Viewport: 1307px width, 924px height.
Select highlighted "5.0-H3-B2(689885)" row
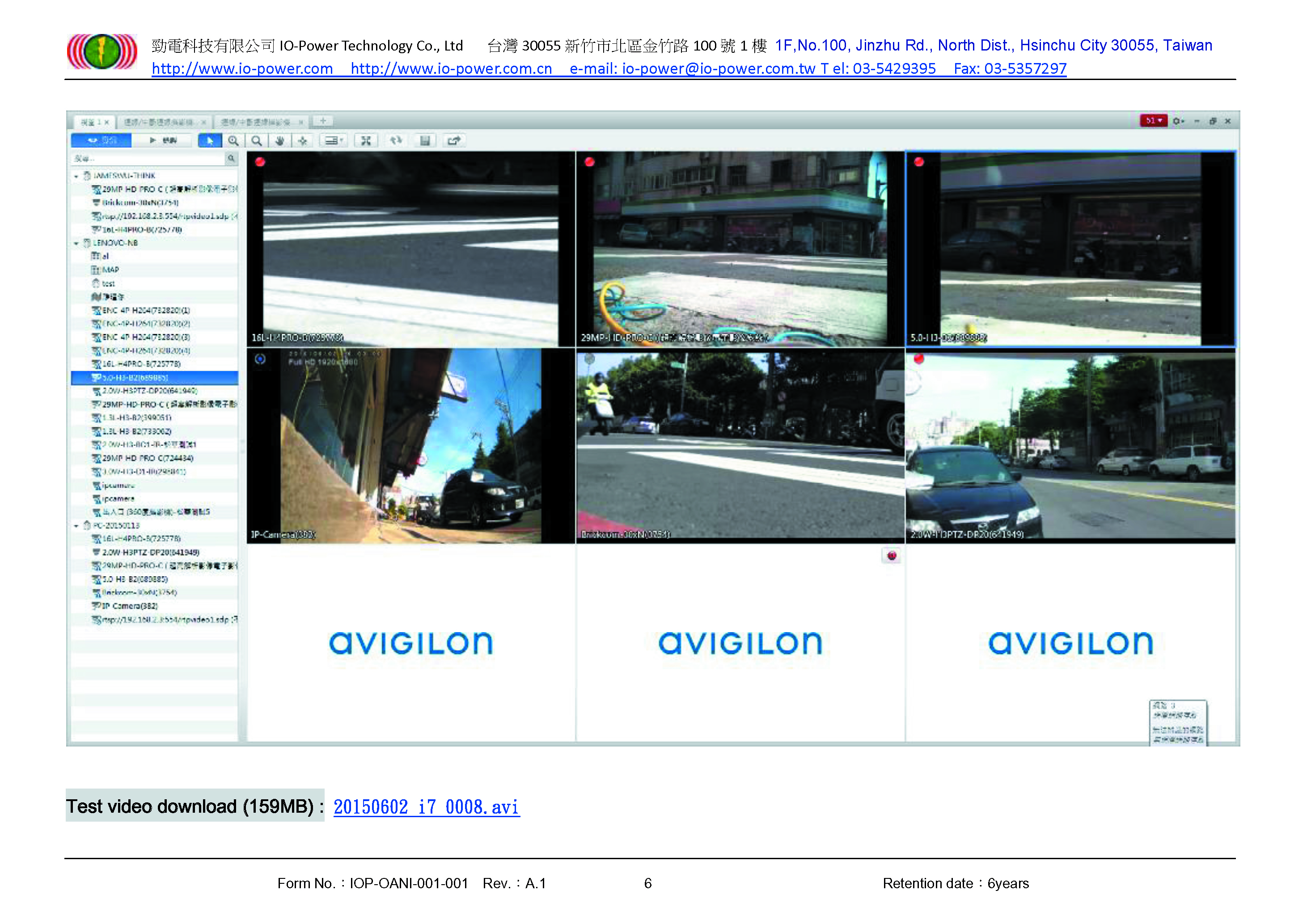154,377
